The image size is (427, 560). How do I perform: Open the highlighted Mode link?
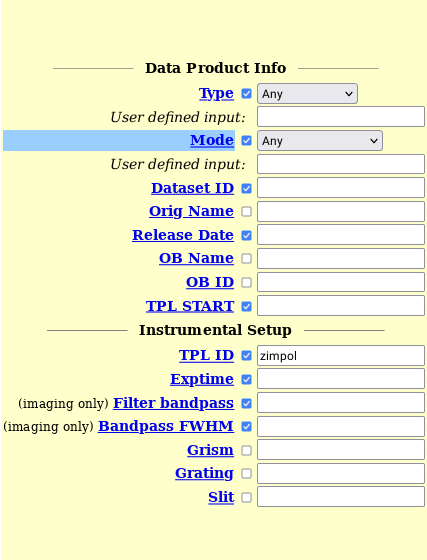212,140
